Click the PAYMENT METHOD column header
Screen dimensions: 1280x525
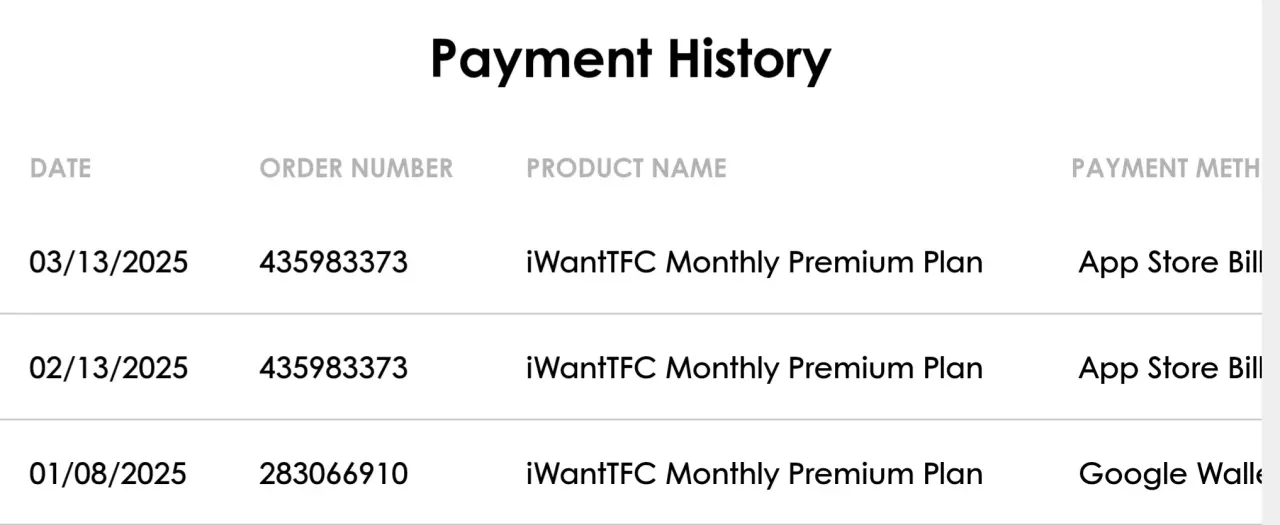[x=1166, y=169]
